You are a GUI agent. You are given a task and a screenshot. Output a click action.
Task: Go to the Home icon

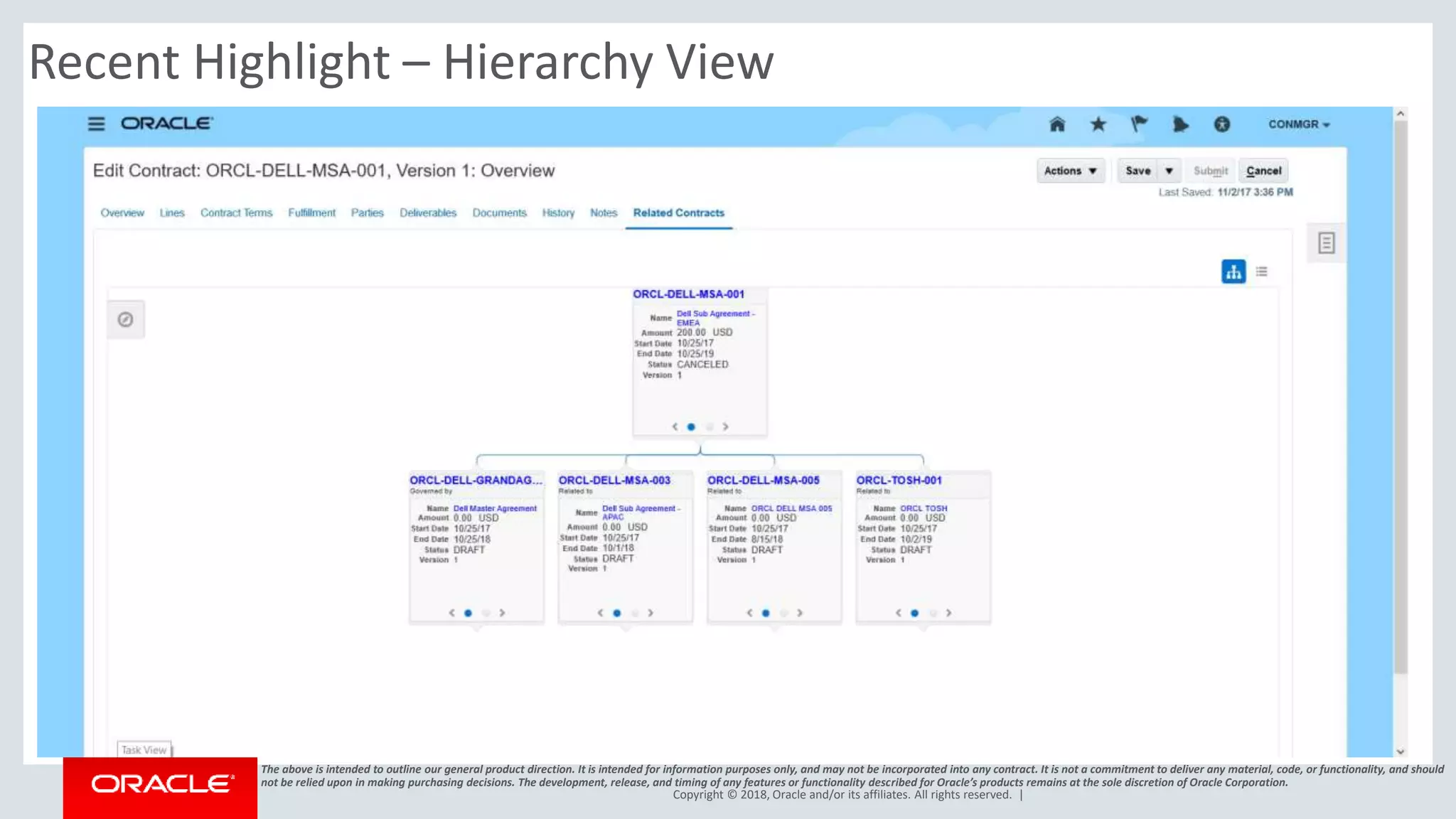(1057, 124)
